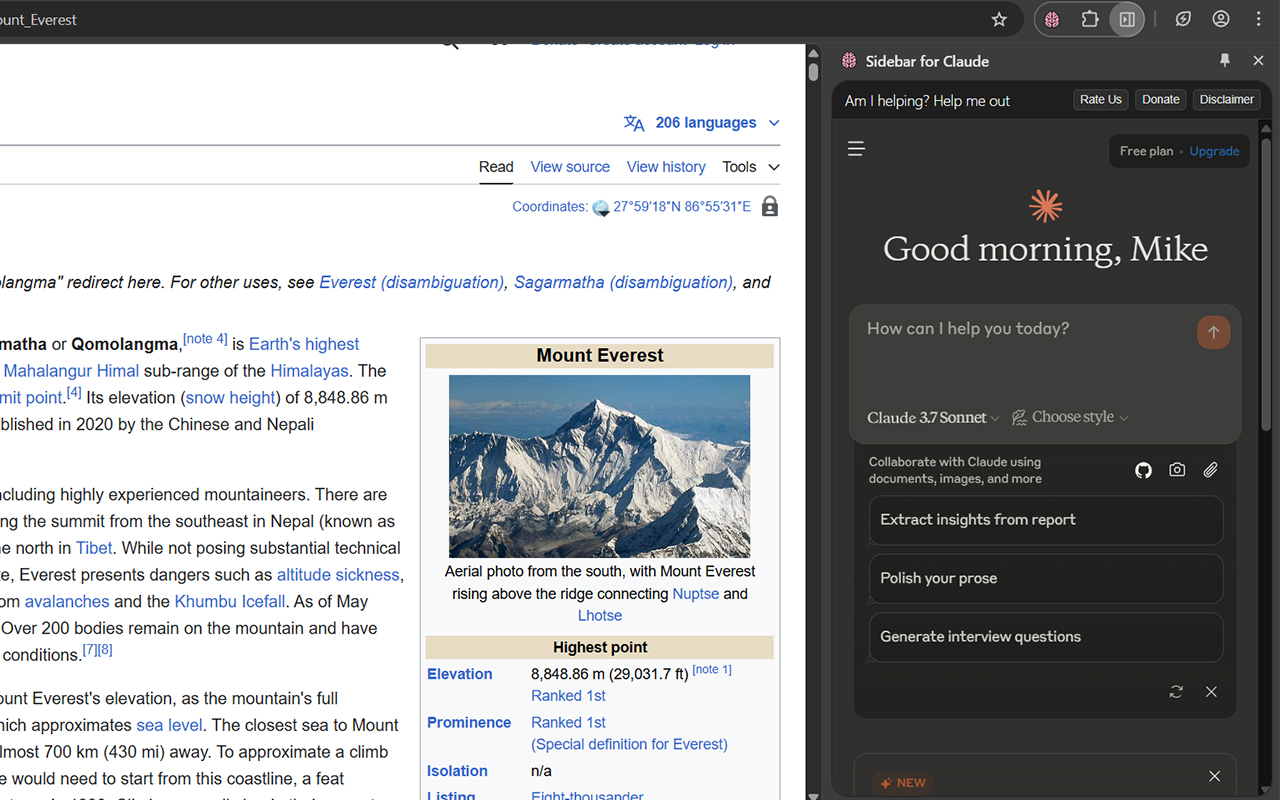
Task: Click the Donate button in sidebar
Action: [1161, 100]
